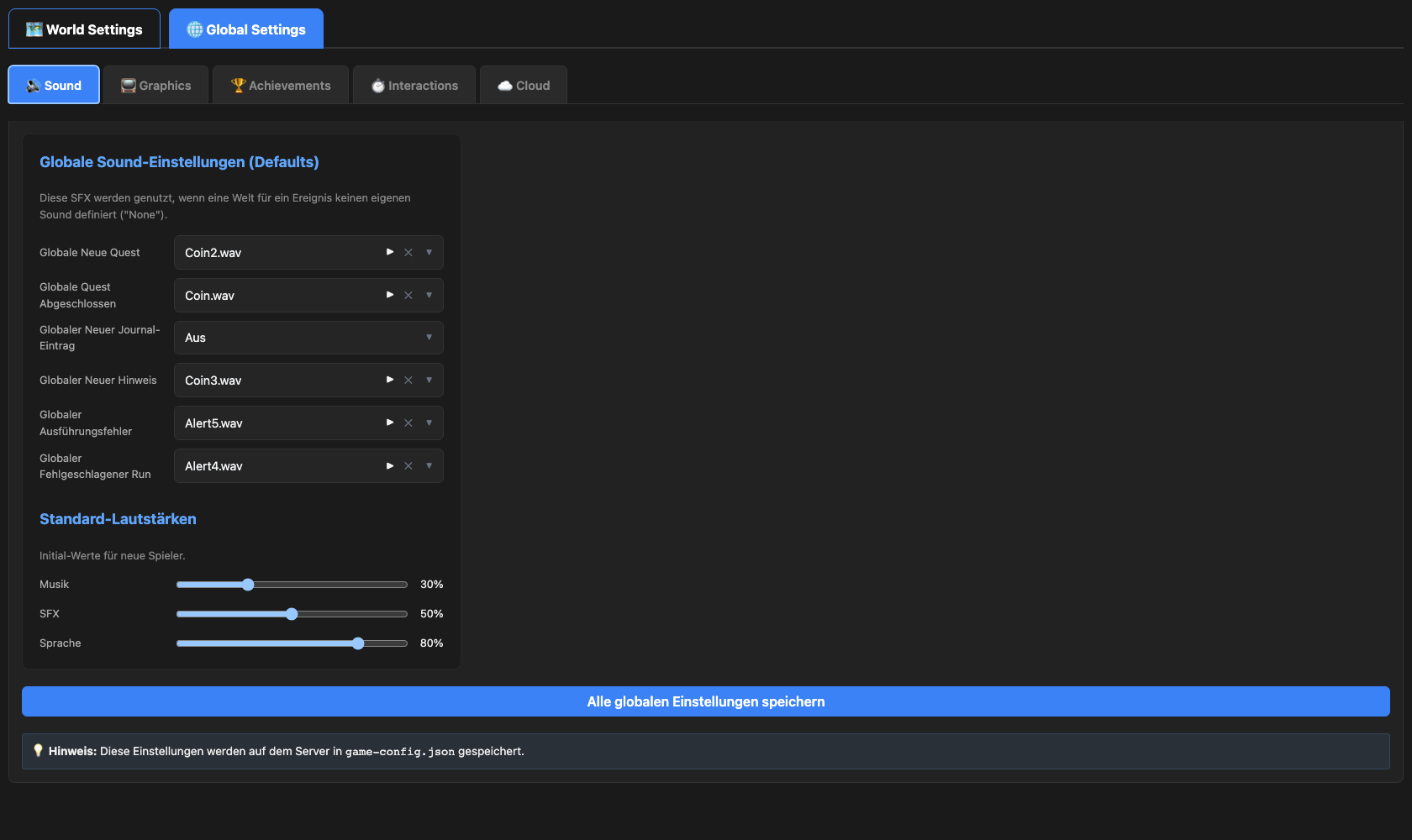The height and width of the screenshot is (840, 1412).
Task: Open the Graphics tab
Action: (156, 86)
